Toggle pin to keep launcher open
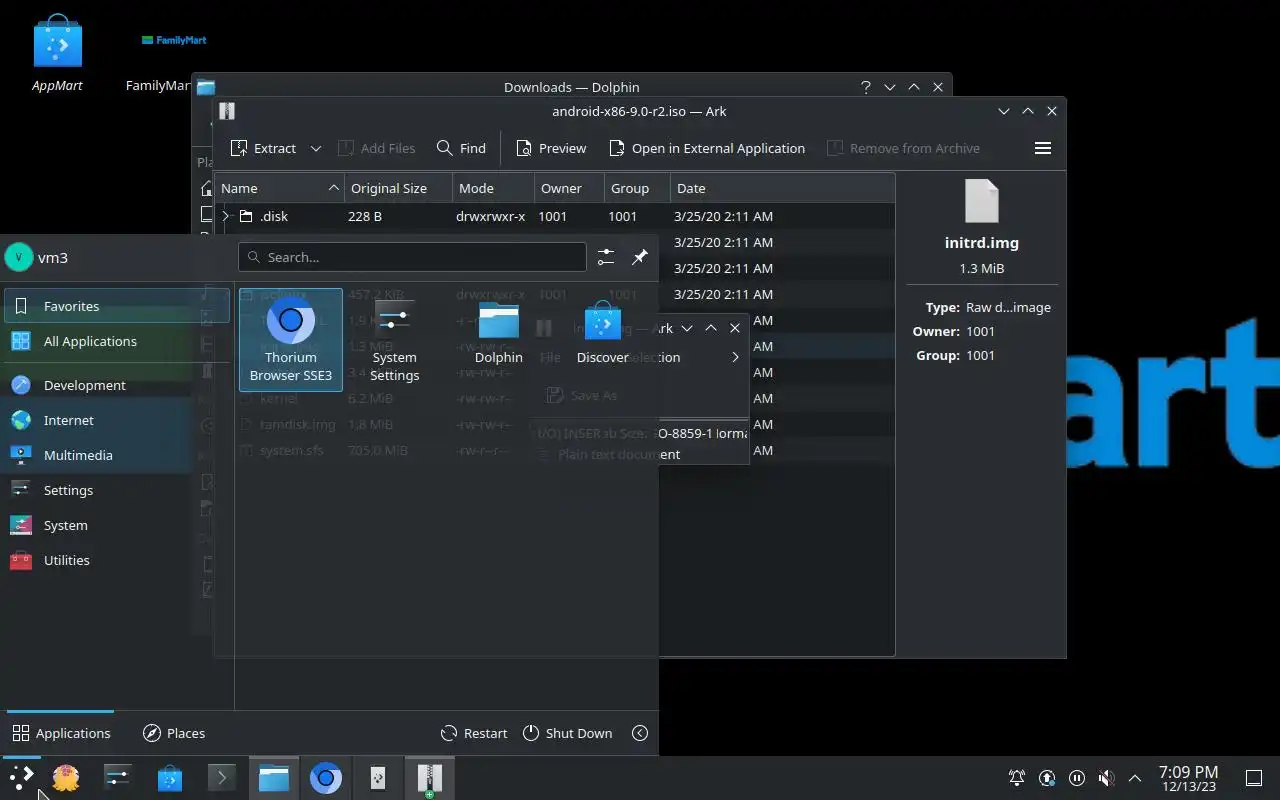This screenshot has width=1280, height=800. [x=640, y=257]
